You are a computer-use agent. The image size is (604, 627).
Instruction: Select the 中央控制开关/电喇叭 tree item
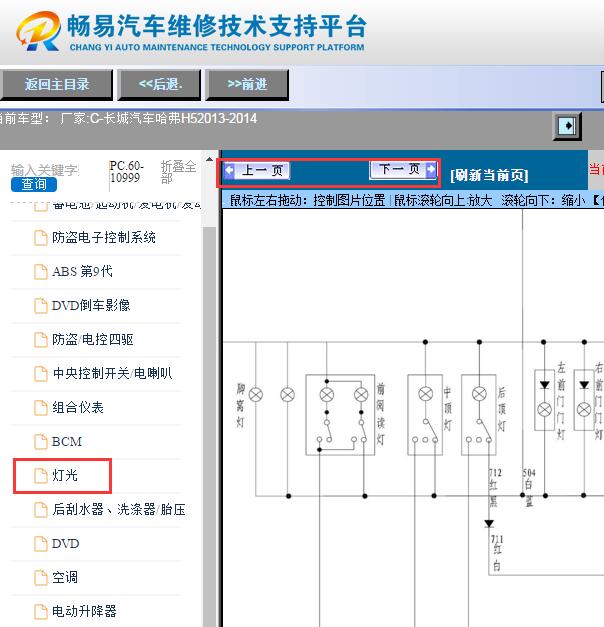tap(112, 373)
